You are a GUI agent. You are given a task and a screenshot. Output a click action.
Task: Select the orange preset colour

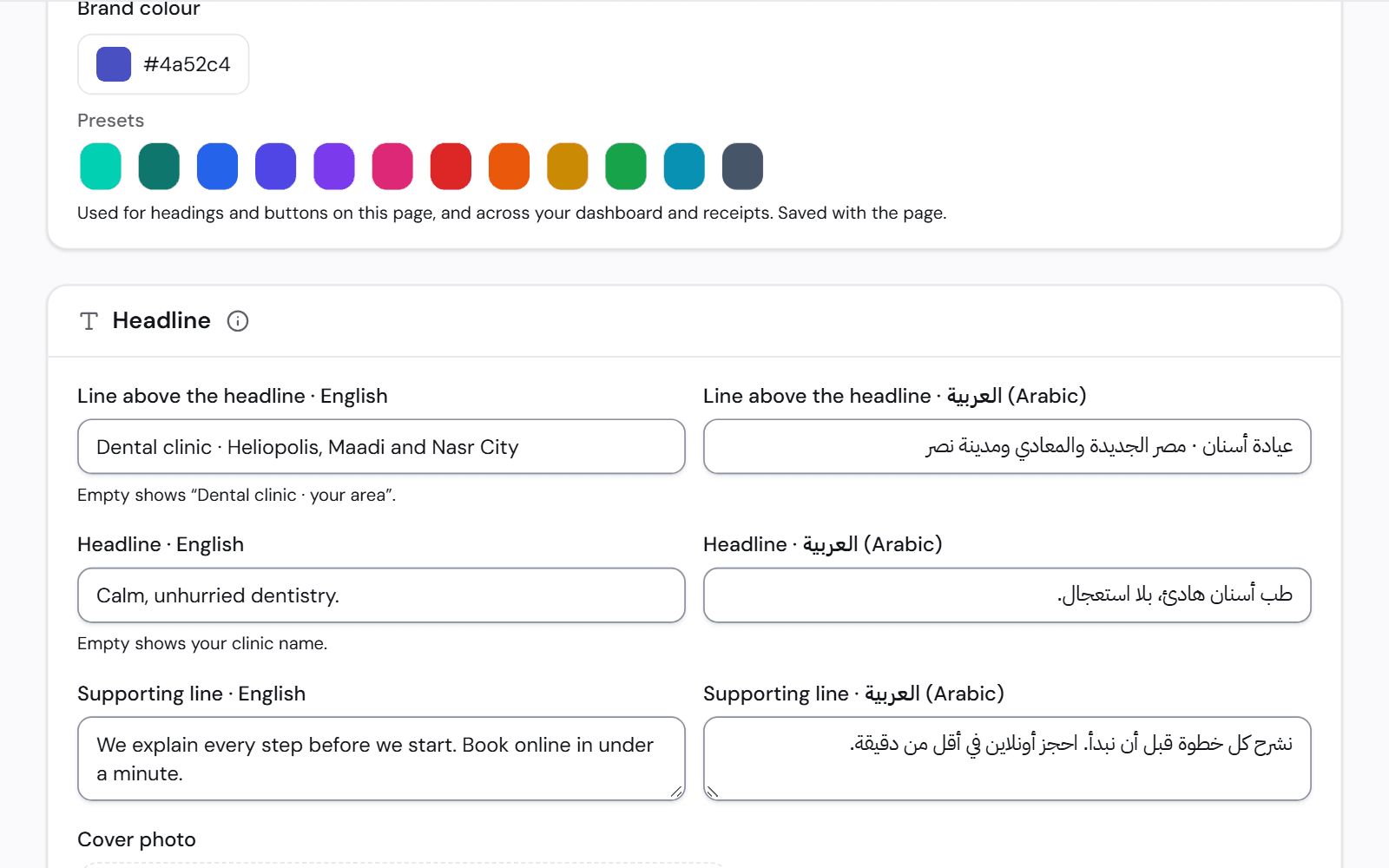pos(510,166)
